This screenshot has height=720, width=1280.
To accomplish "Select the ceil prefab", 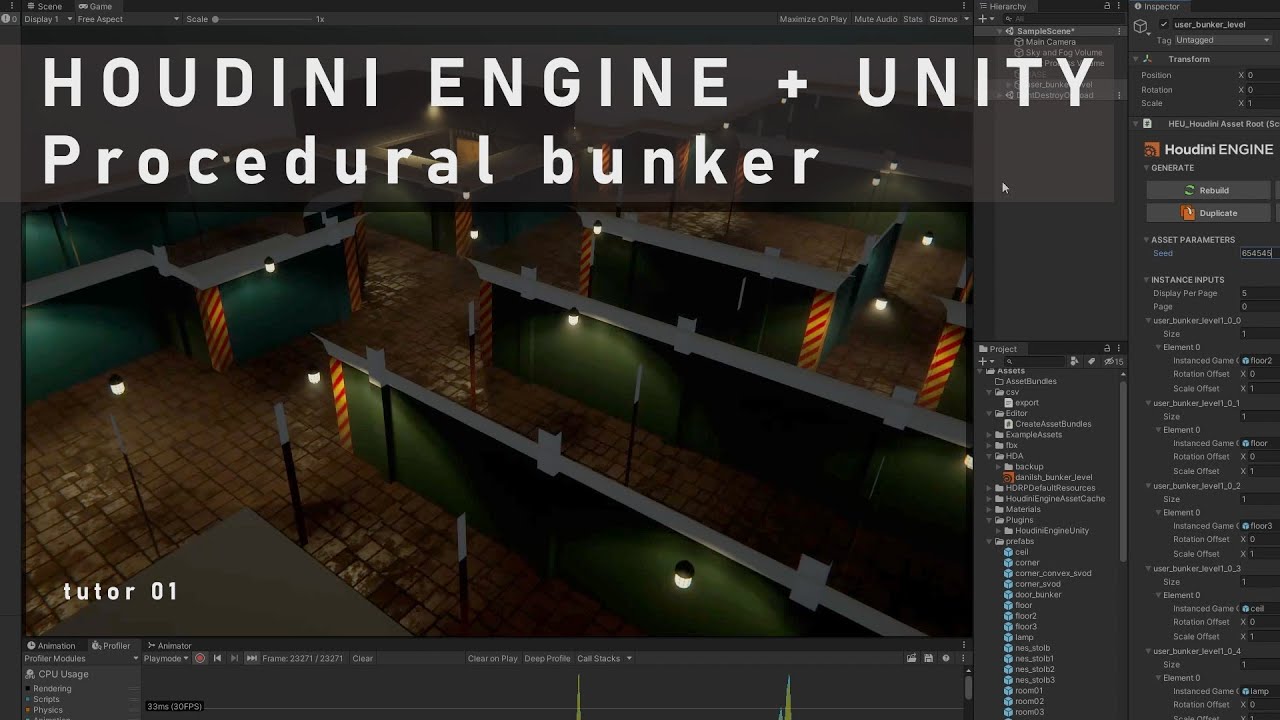I will pyautogui.click(x=1015, y=552).
